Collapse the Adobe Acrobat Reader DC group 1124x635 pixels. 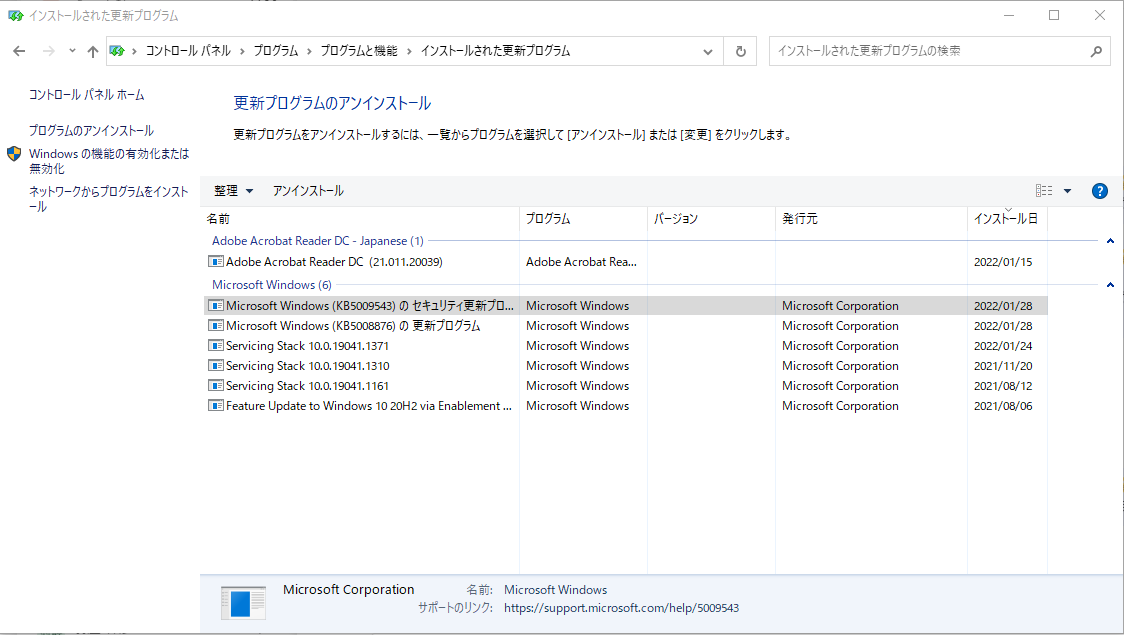1110,241
